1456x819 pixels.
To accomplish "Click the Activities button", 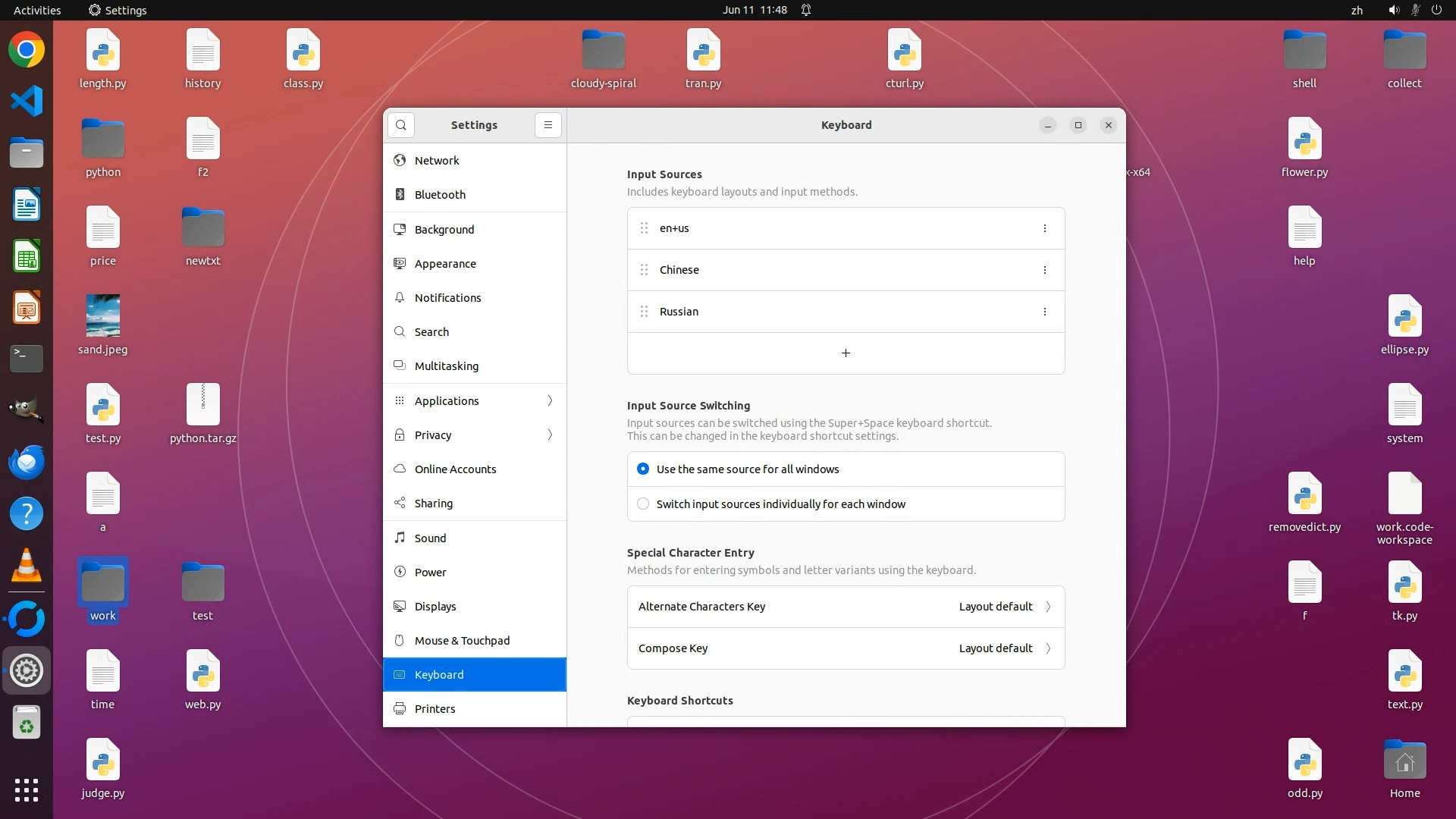I will [x=37, y=10].
